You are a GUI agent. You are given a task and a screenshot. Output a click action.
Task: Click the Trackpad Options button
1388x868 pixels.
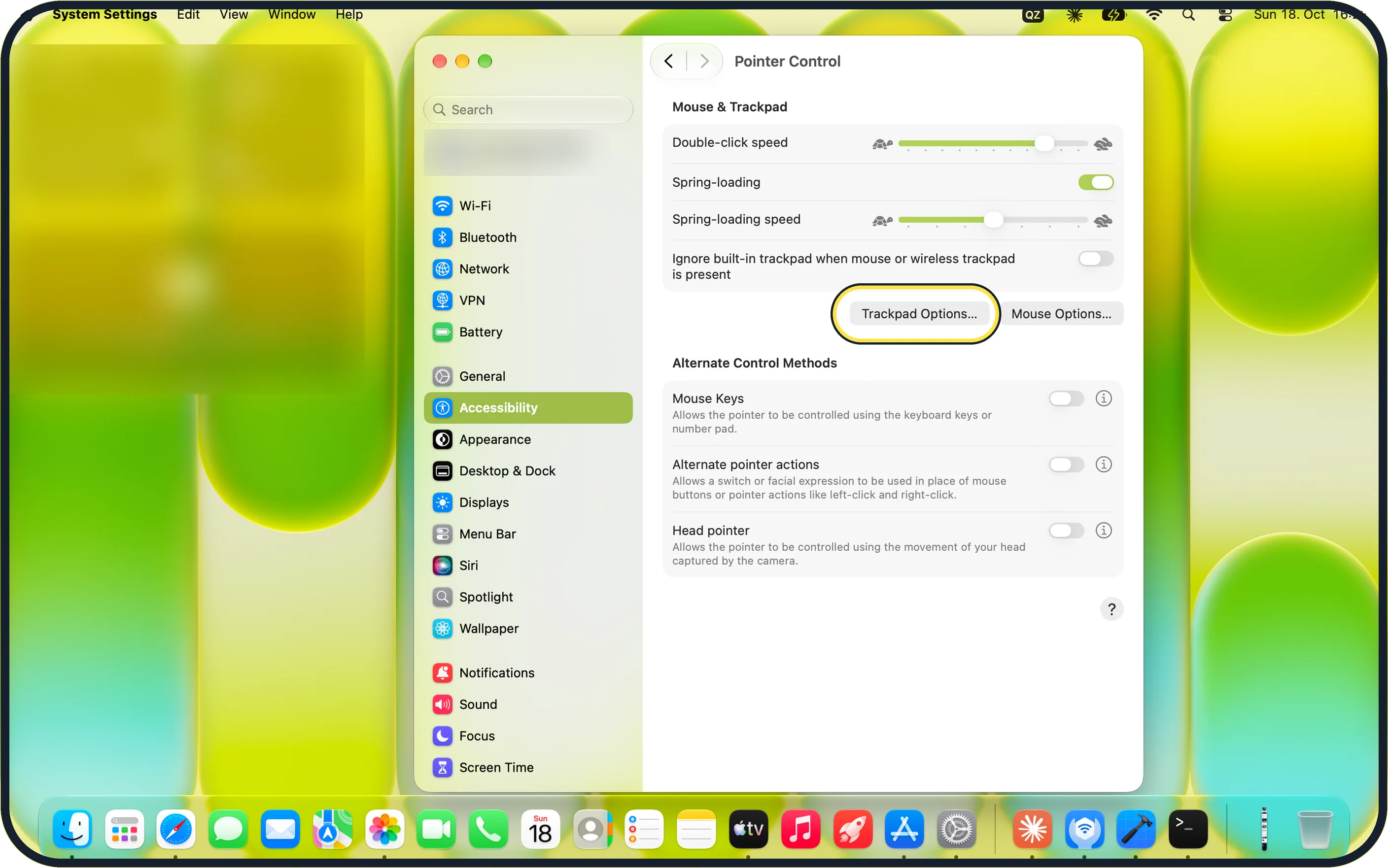click(919, 313)
